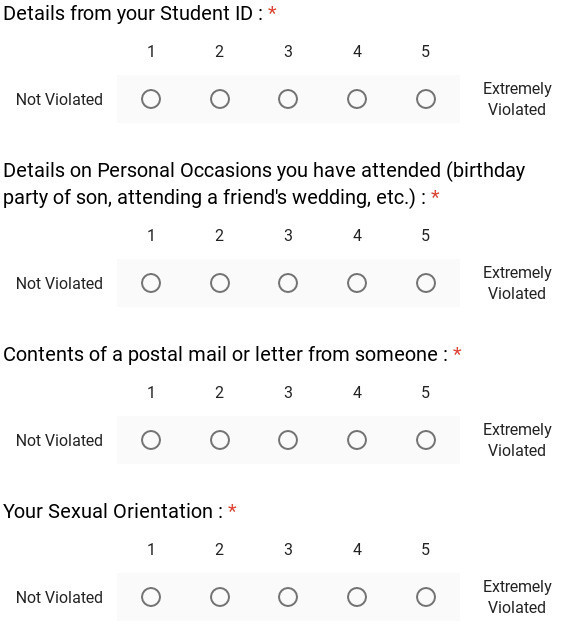The width and height of the screenshot is (570, 628).
Task: Rate Sexual Orientation as 5 Extremely Violated
Action: (x=425, y=597)
